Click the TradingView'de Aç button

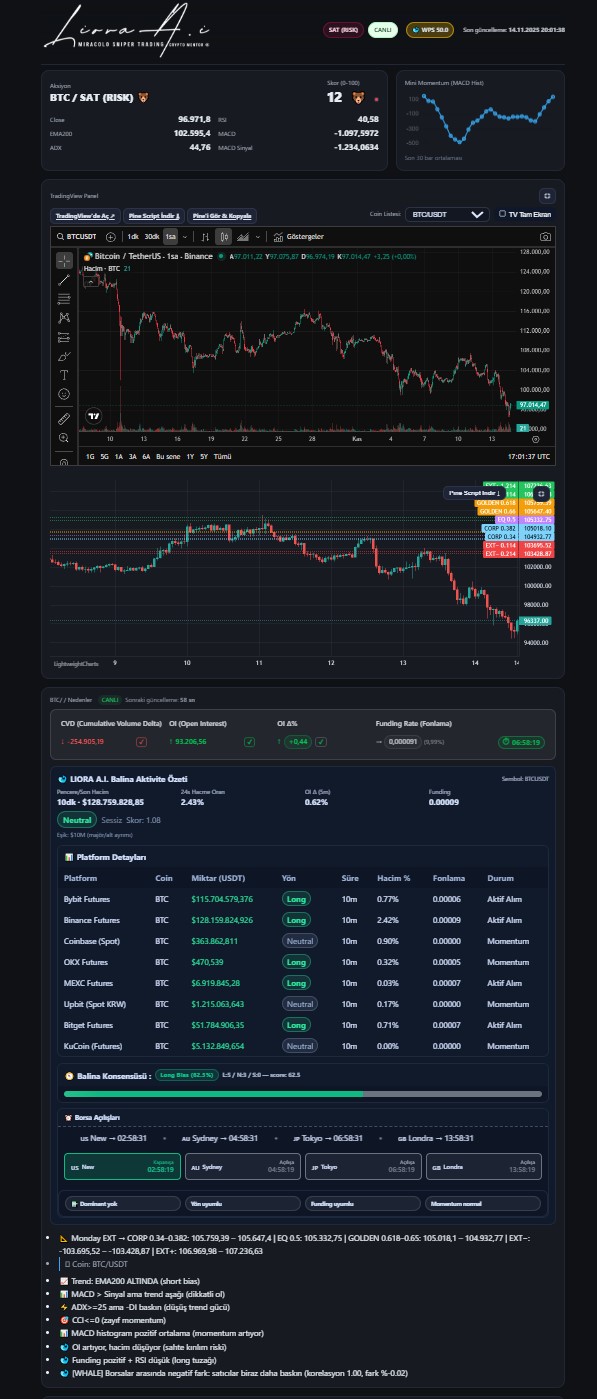[x=86, y=215]
